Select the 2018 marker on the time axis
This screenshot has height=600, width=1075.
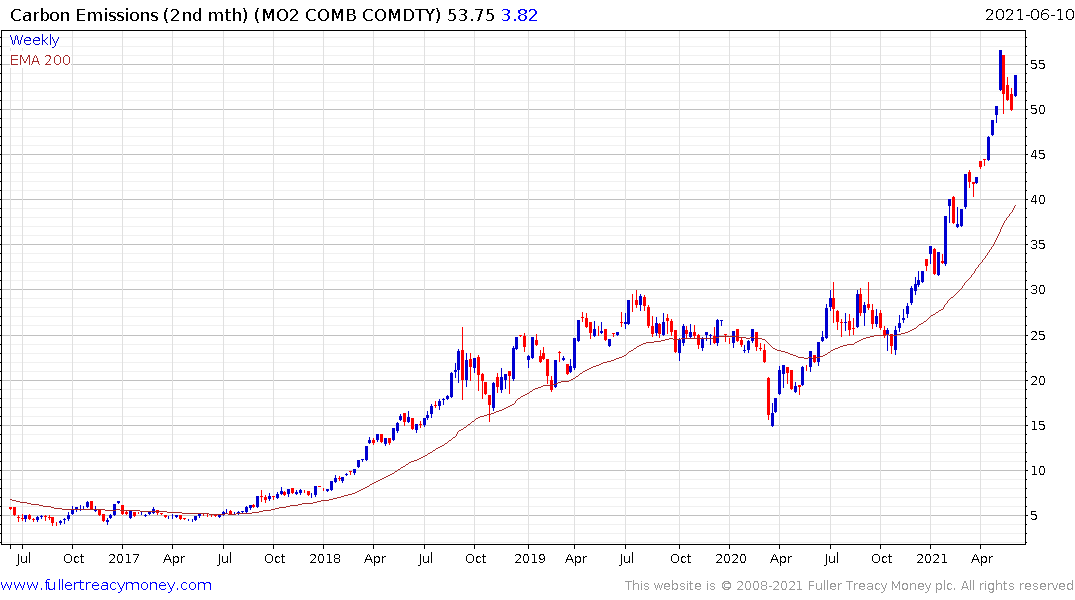click(x=325, y=558)
